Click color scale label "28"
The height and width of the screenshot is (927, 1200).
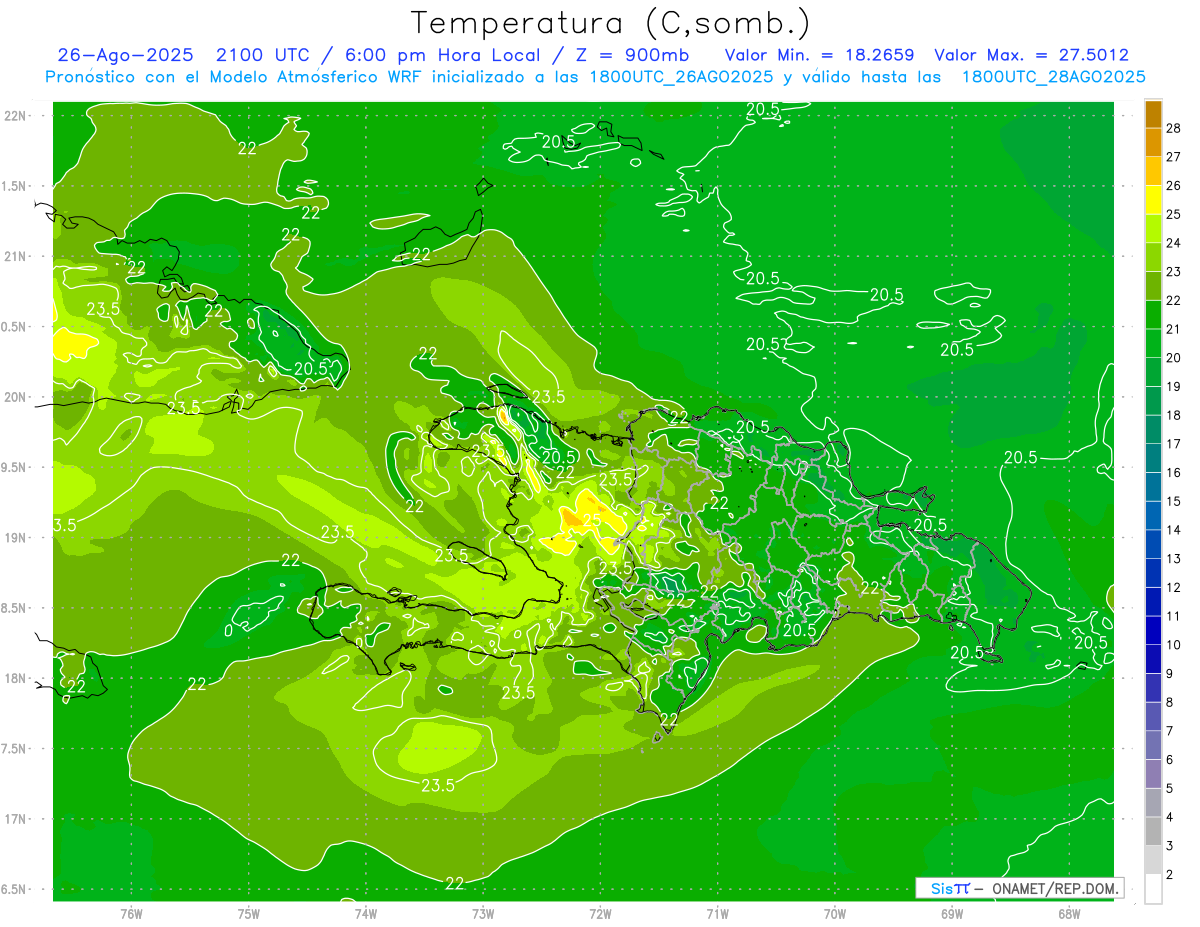[x=1174, y=128]
